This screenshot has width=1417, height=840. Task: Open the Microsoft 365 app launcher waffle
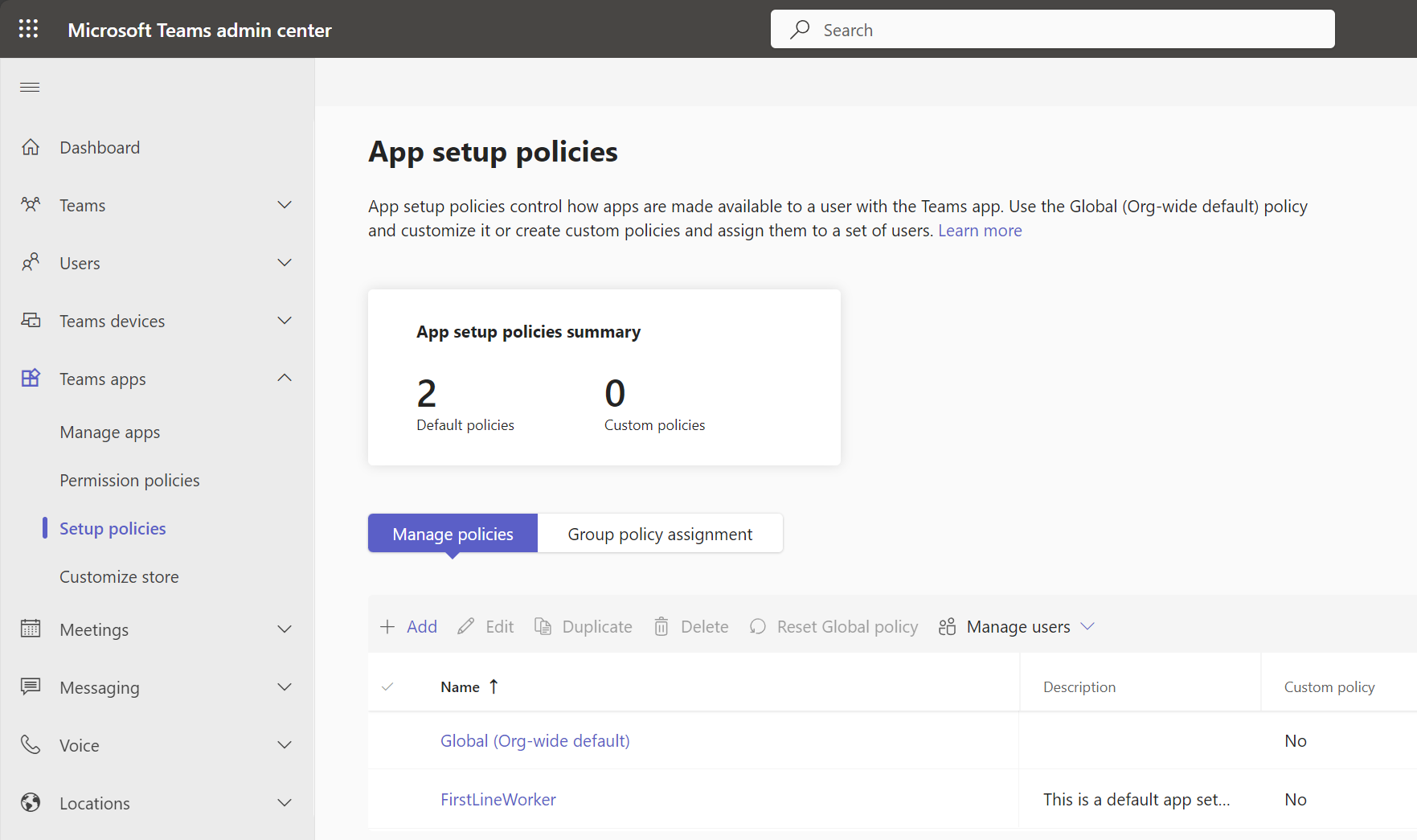[x=28, y=28]
